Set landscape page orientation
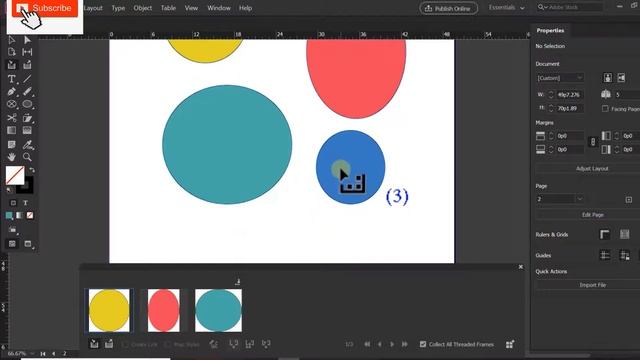This screenshot has height=360, width=640. (621, 78)
